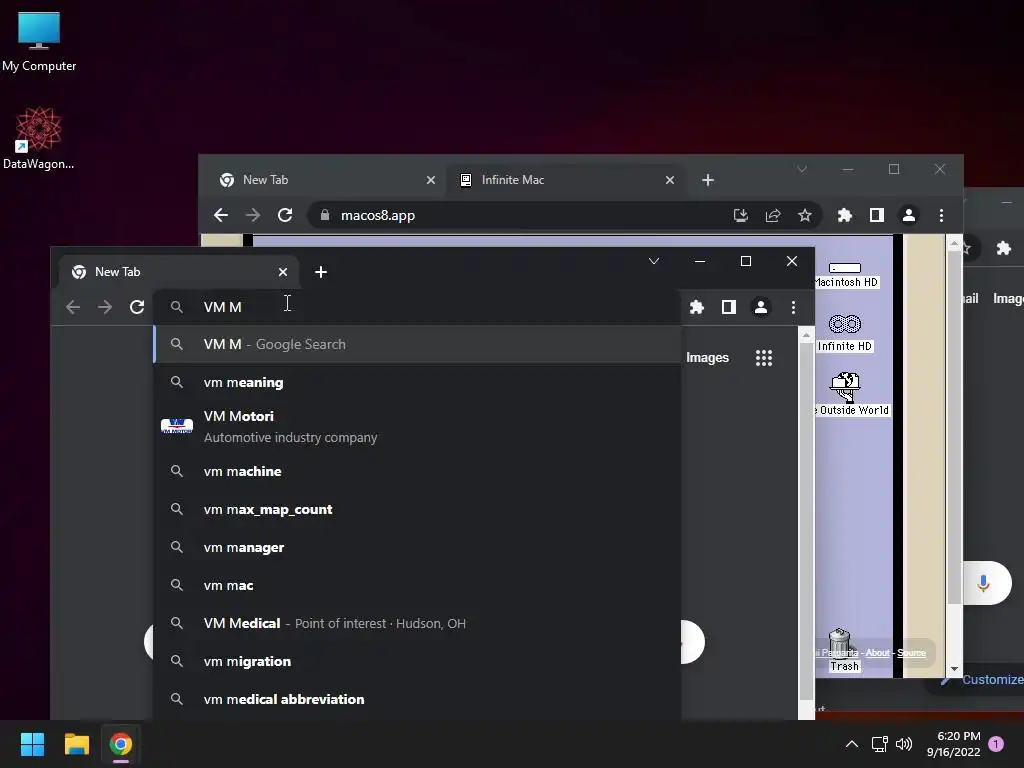Viewport: 1024px width, 768px height.
Task: Open volume icon in system tray
Action: click(904, 744)
